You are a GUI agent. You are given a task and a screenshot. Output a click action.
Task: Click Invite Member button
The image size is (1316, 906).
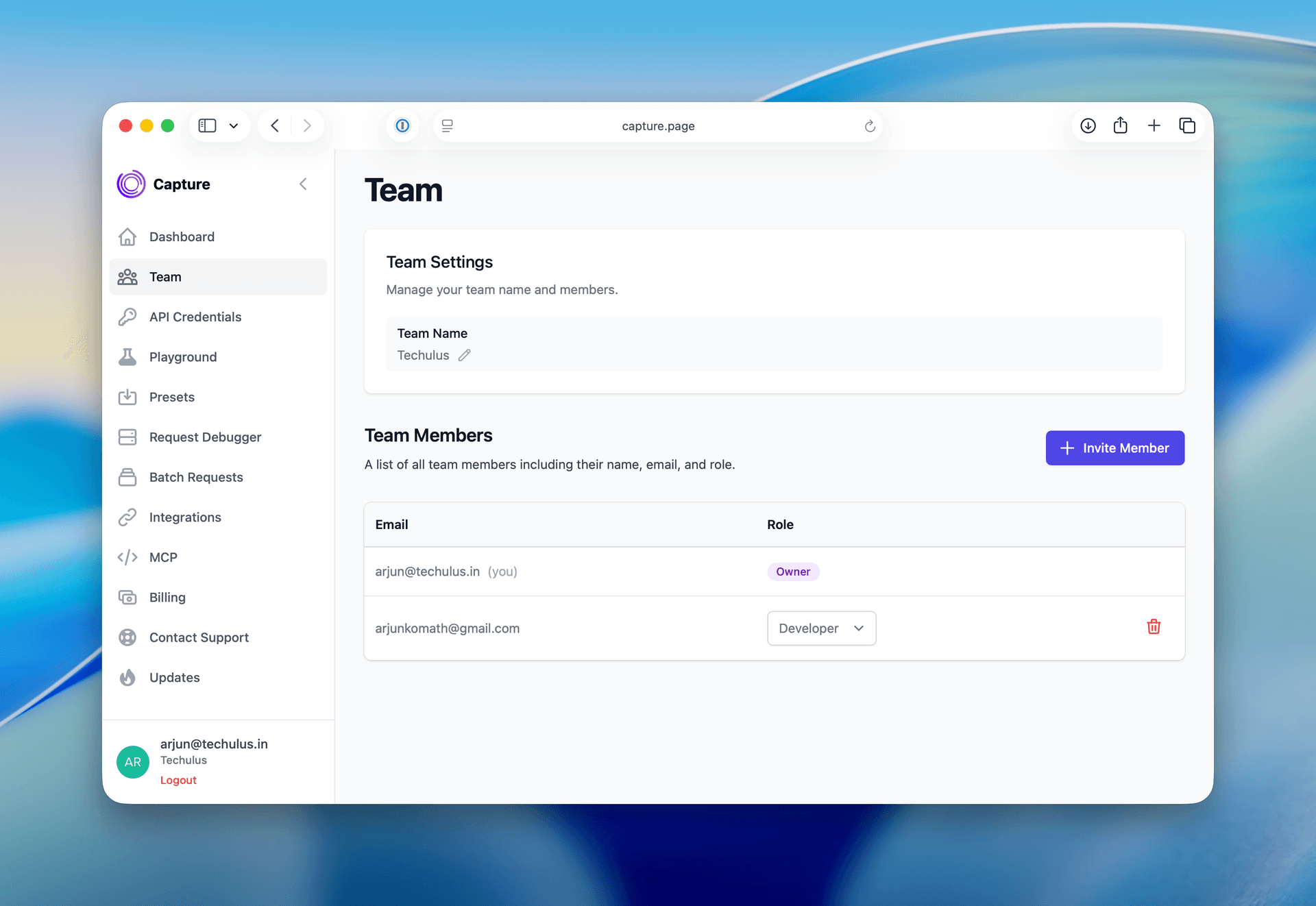pyautogui.click(x=1114, y=448)
